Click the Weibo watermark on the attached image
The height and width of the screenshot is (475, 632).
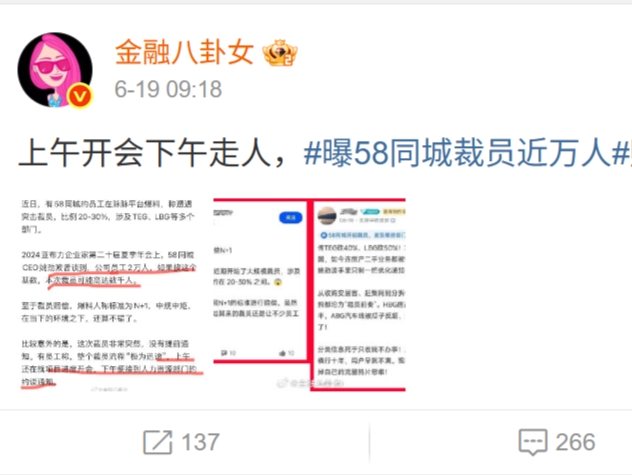[x=310, y=383]
